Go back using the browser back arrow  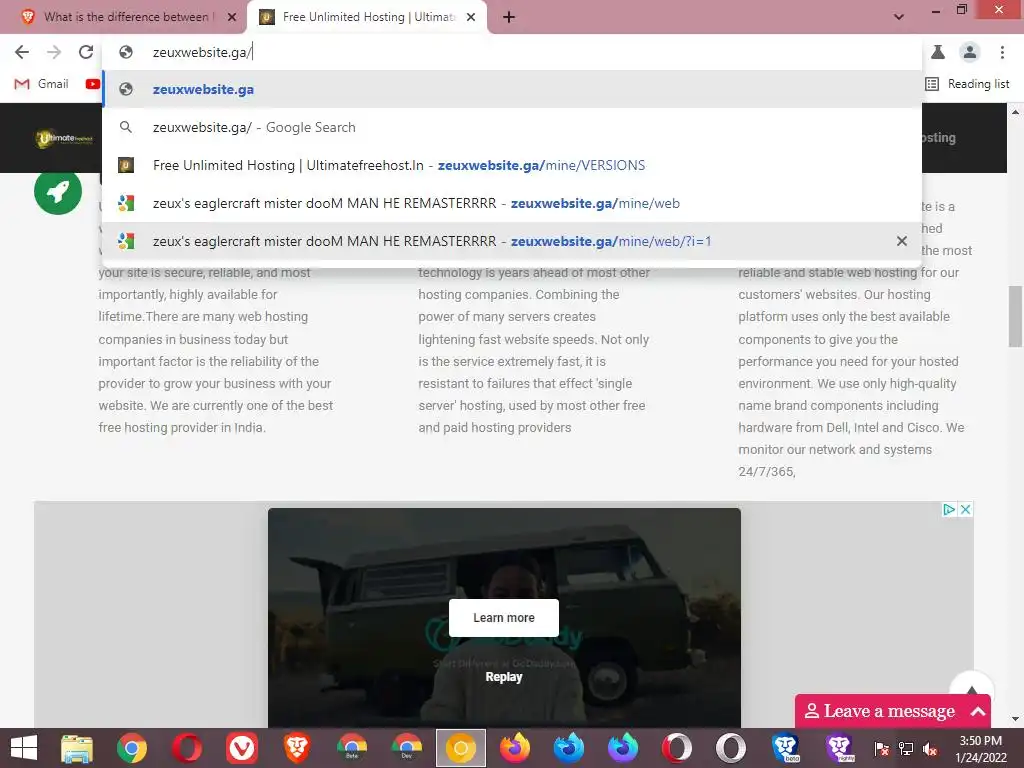[22, 52]
